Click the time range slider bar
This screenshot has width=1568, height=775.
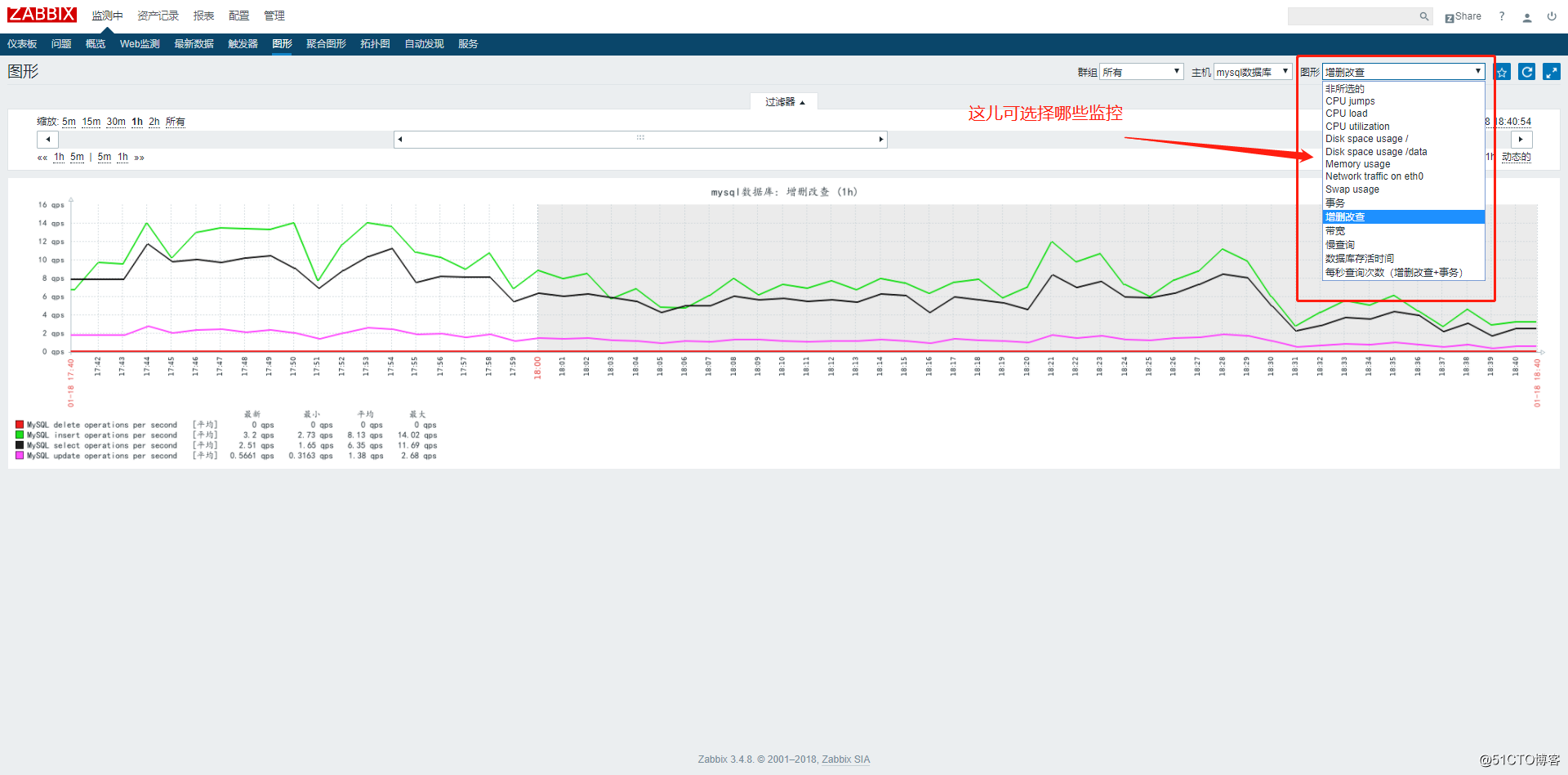tap(640, 139)
